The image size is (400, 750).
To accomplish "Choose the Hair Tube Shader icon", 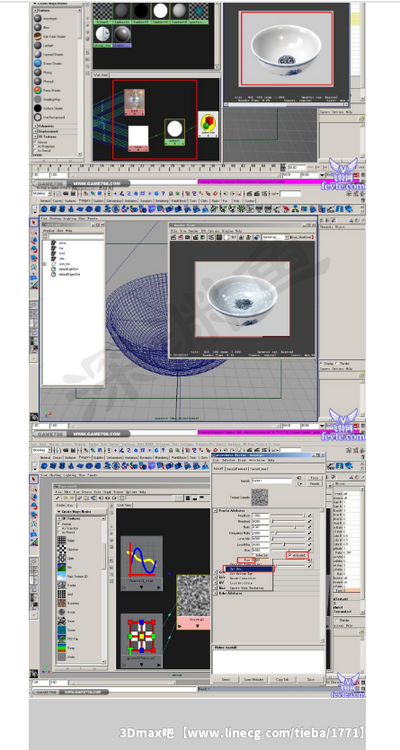I will point(37,36).
